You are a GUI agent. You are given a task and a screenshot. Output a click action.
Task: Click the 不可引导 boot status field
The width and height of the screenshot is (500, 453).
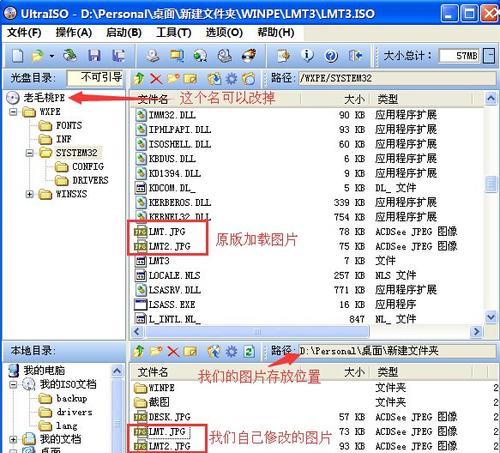click(95, 78)
